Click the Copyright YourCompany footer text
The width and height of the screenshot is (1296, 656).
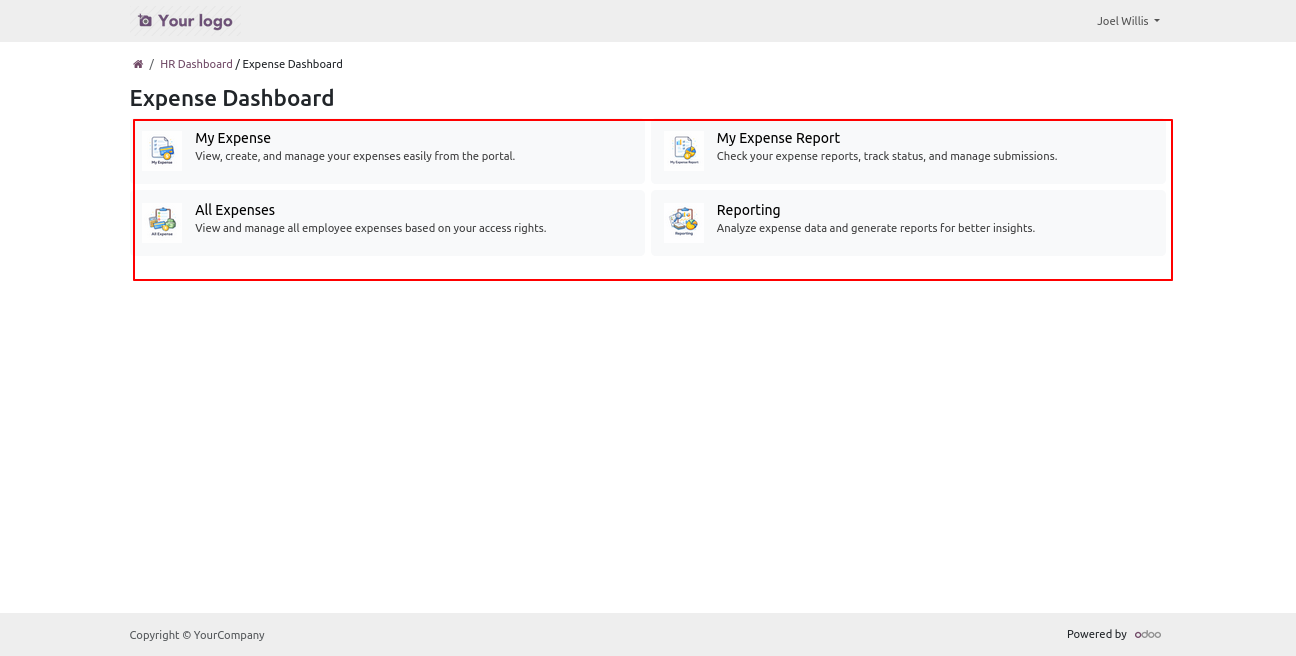[197, 635]
